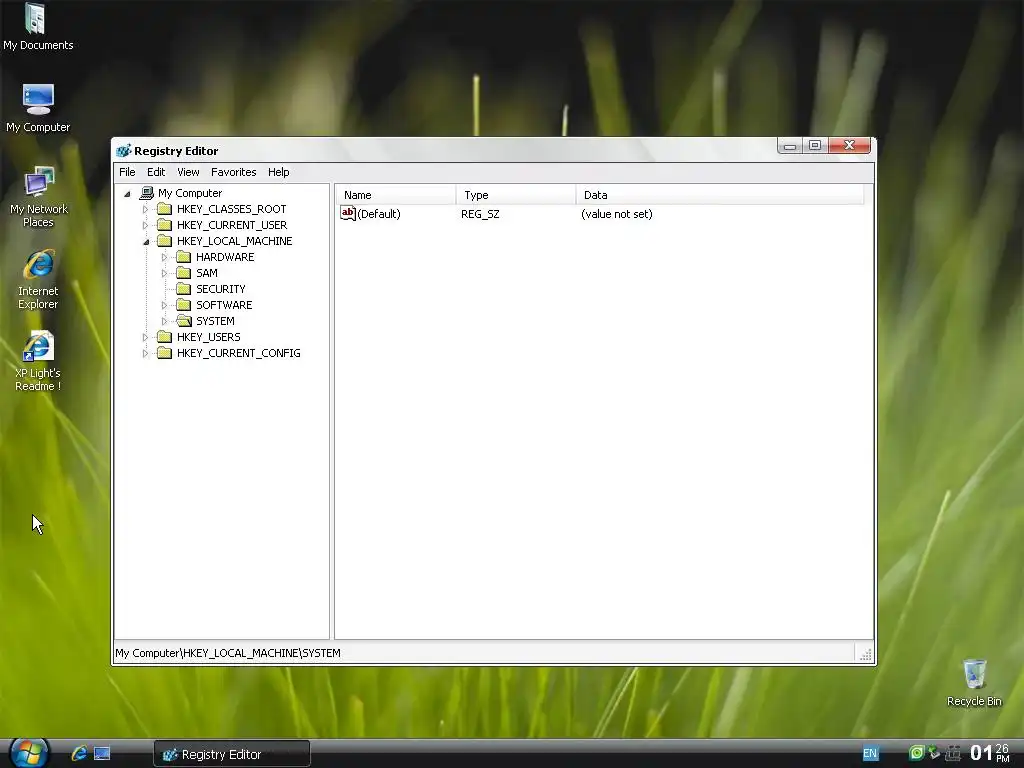1024x768 pixels.
Task: Click the HKEY_LOCAL_MACHINE folder icon
Action: [165, 241]
